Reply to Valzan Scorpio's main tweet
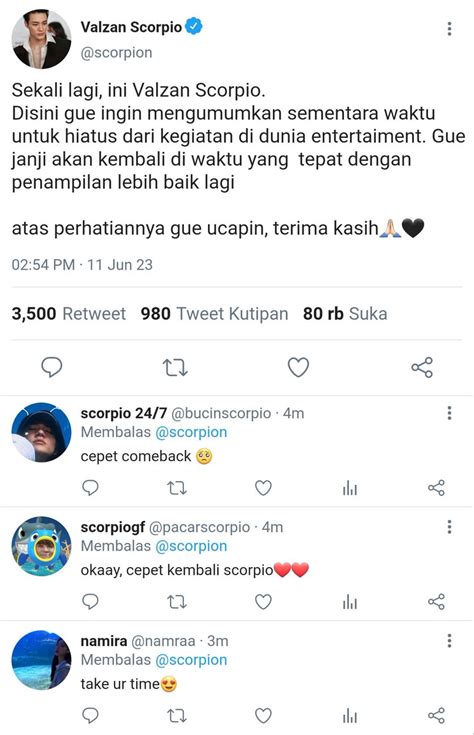Viewport: 474px width, 735px height. [x=52, y=367]
